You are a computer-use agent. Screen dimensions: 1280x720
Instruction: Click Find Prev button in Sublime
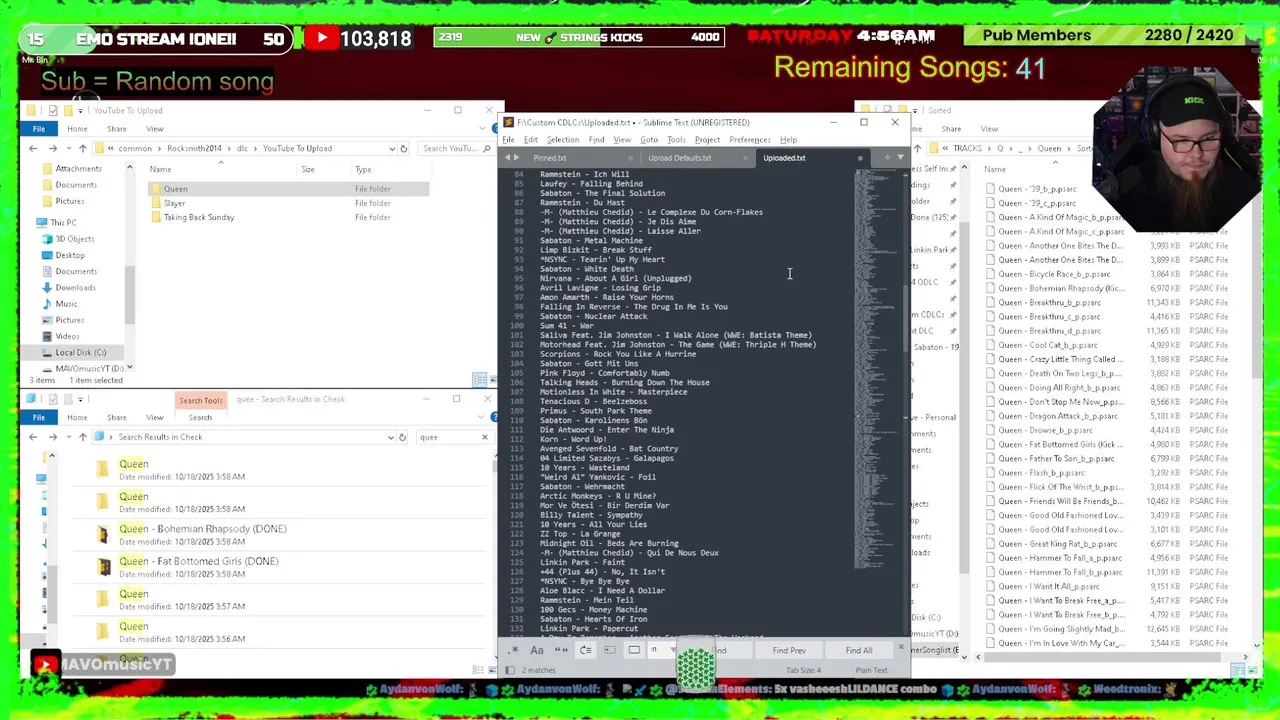789,650
